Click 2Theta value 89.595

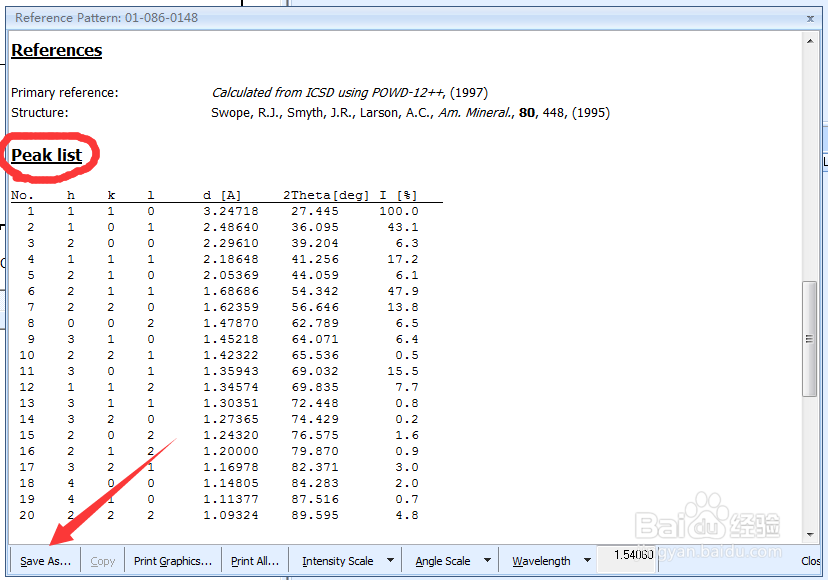click(x=315, y=515)
